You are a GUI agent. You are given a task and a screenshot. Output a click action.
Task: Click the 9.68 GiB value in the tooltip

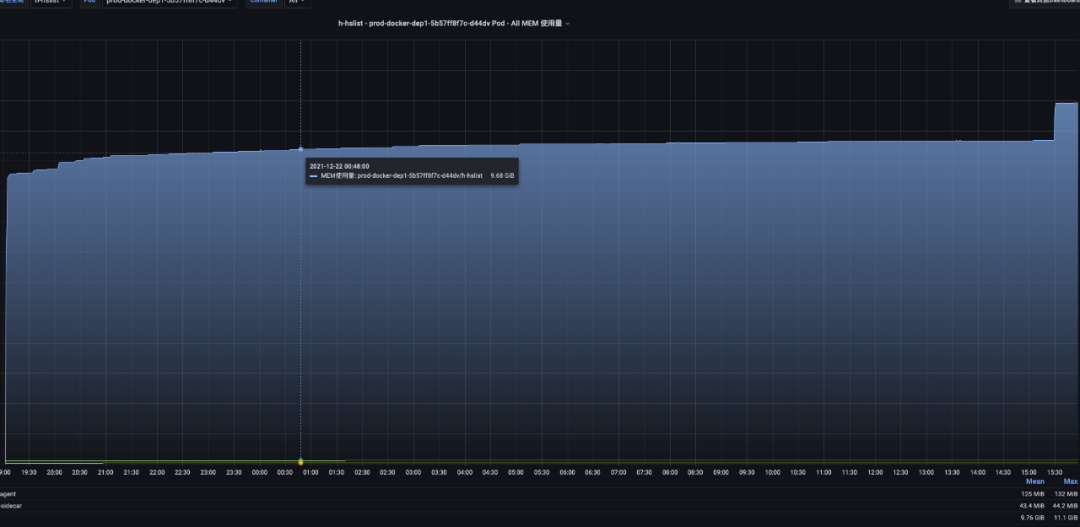[x=502, y=176]
